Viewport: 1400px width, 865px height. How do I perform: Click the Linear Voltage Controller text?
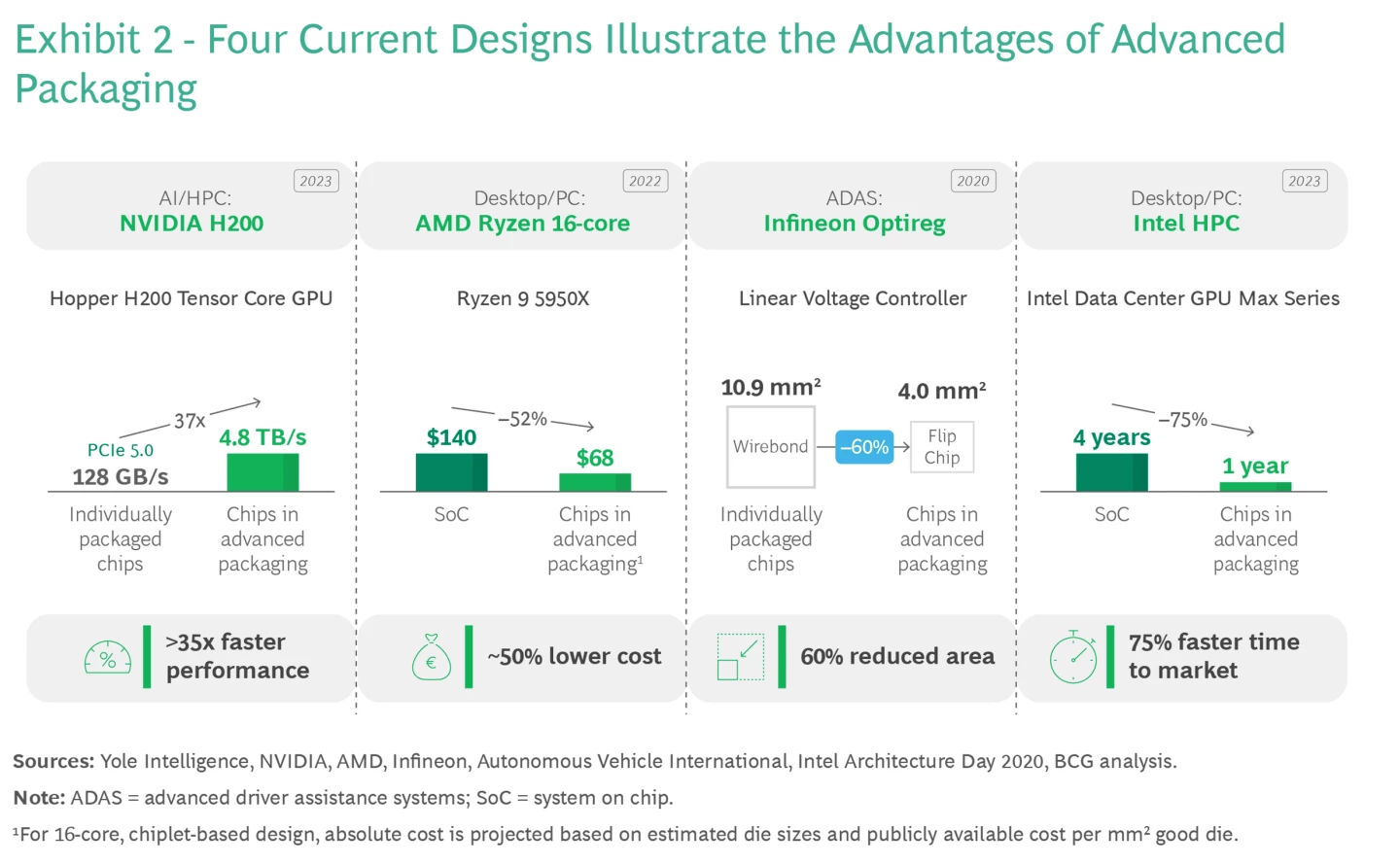click(853, 299)
